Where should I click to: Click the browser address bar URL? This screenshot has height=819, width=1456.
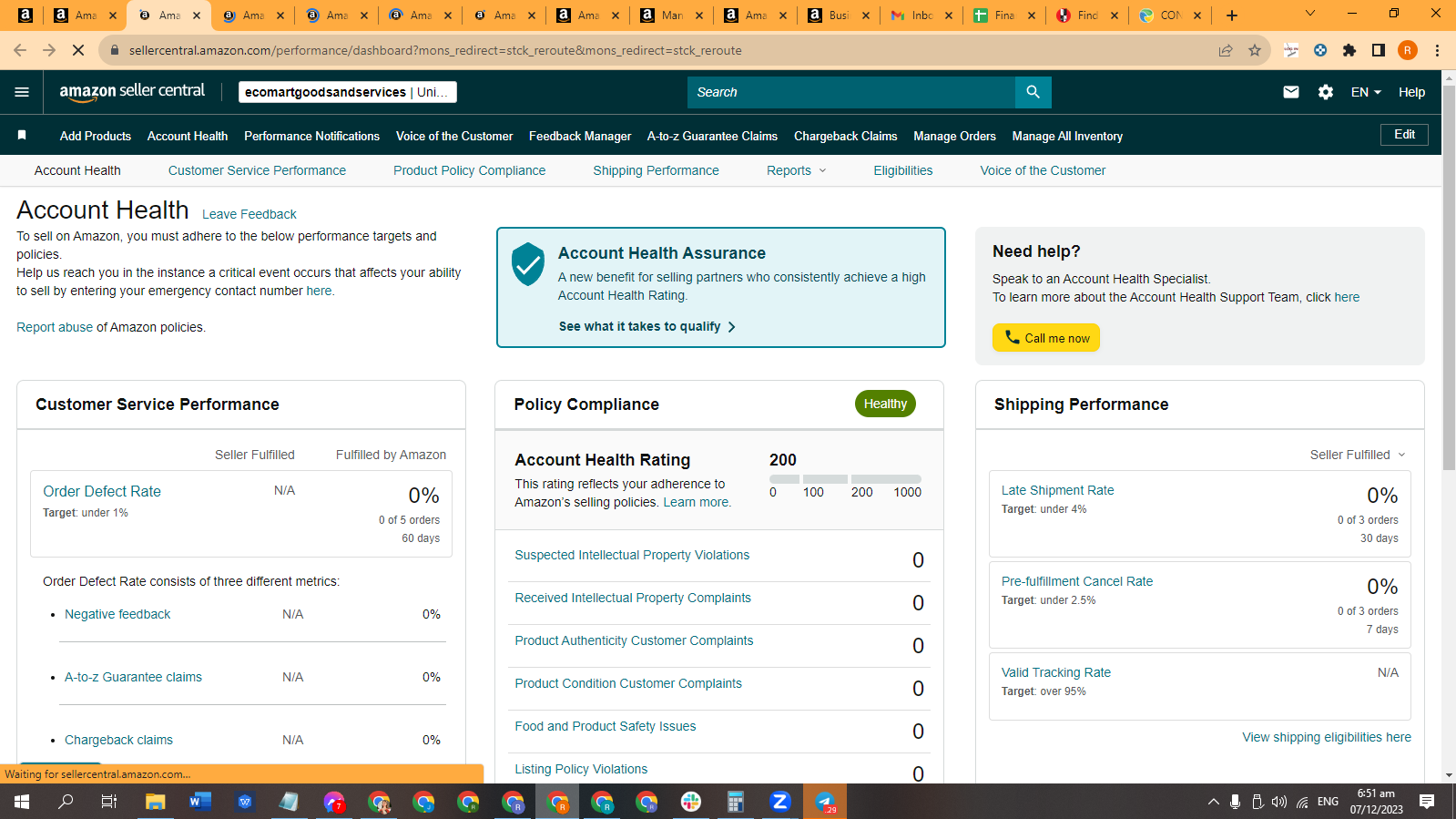point(435,50)
